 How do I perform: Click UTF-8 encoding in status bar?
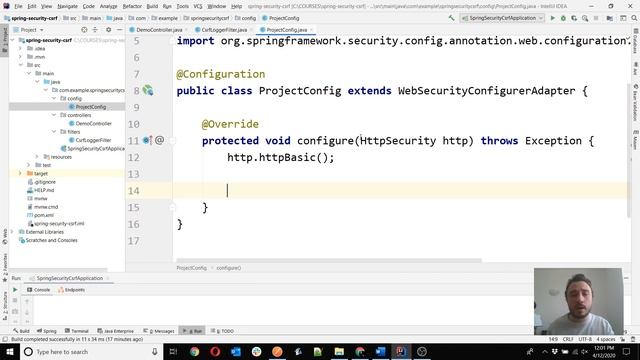585,339
